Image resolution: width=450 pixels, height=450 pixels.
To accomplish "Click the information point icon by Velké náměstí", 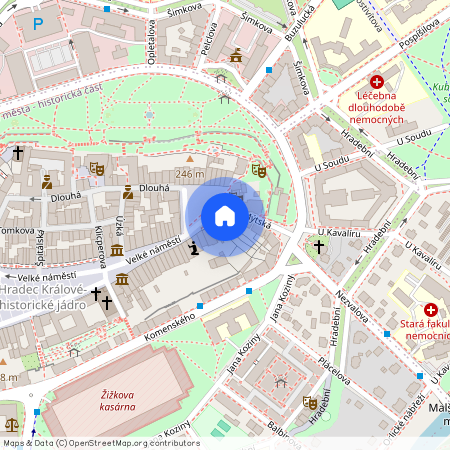I will (194, 248).
